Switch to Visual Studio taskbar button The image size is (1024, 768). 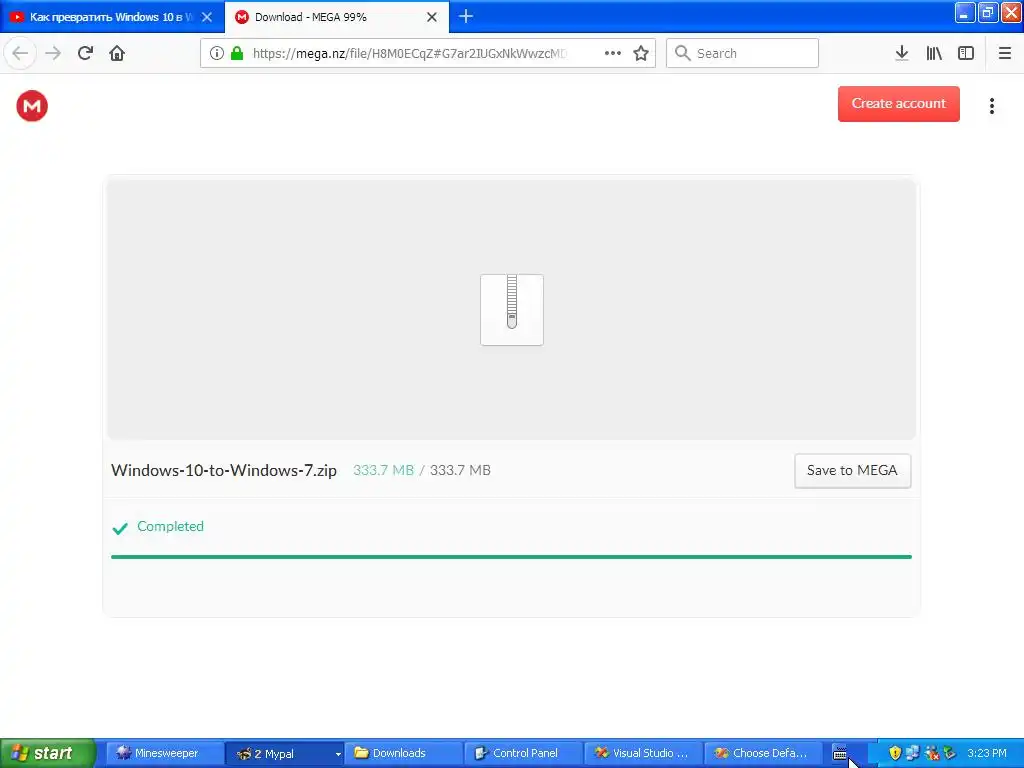coord(643,753)
